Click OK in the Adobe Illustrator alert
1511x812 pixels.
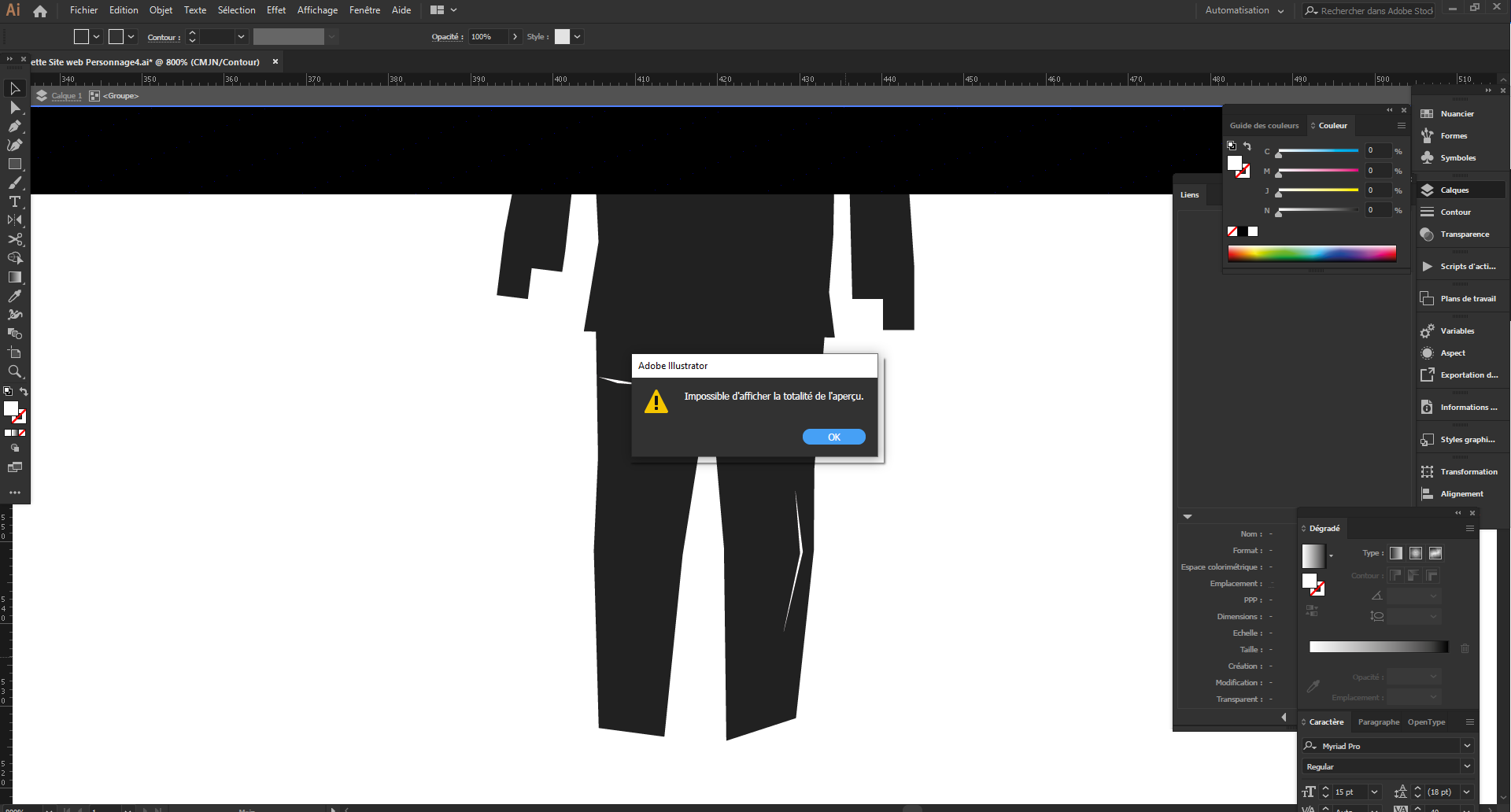click(x=833, y=437)
